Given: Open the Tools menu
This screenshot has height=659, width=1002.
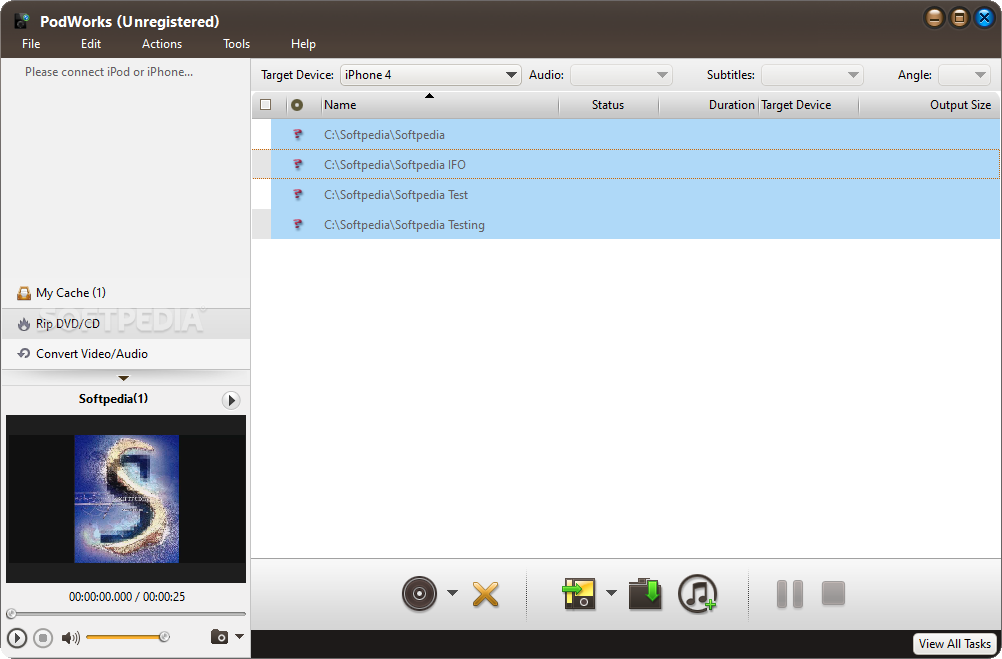Looking at the screenshot, I should point(236,44).
